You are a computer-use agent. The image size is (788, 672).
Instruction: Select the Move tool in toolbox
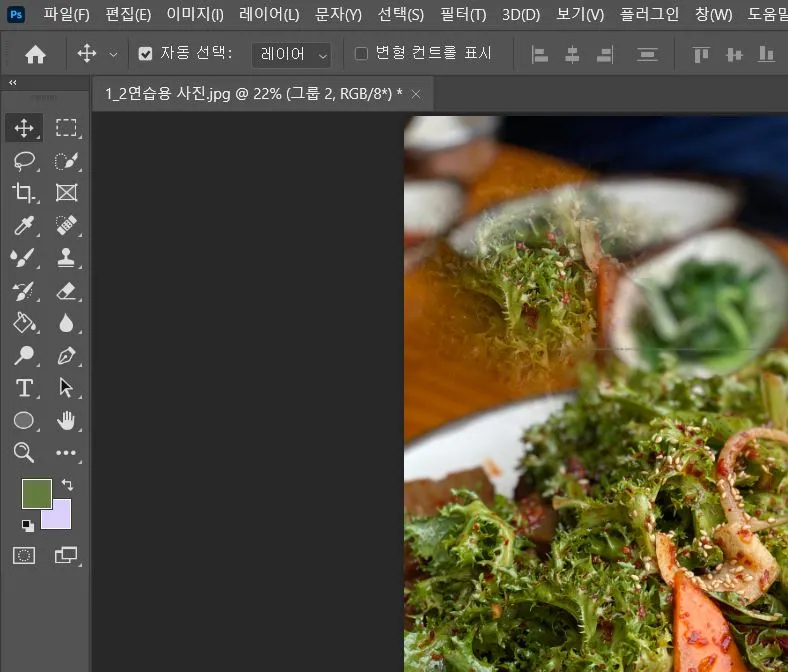click(x=24, y=128)
